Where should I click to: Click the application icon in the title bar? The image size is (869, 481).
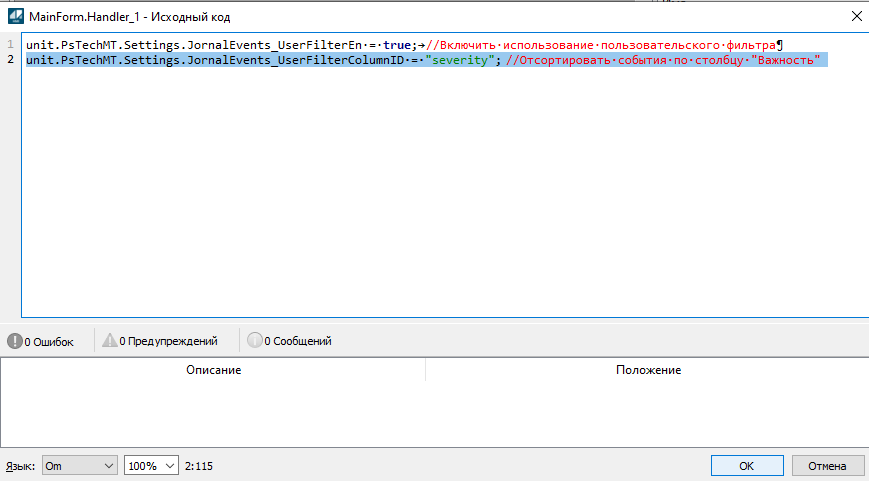point(16,16)
